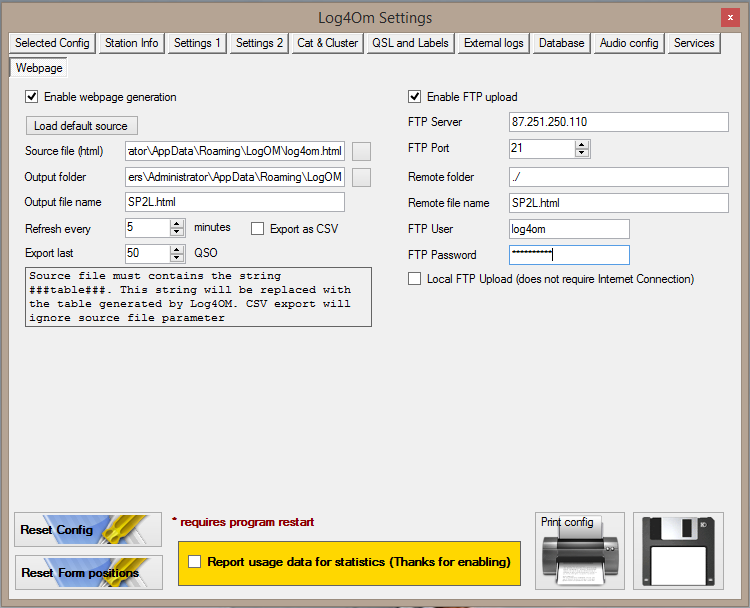Click the ###table### source file note text

(198, 297)
